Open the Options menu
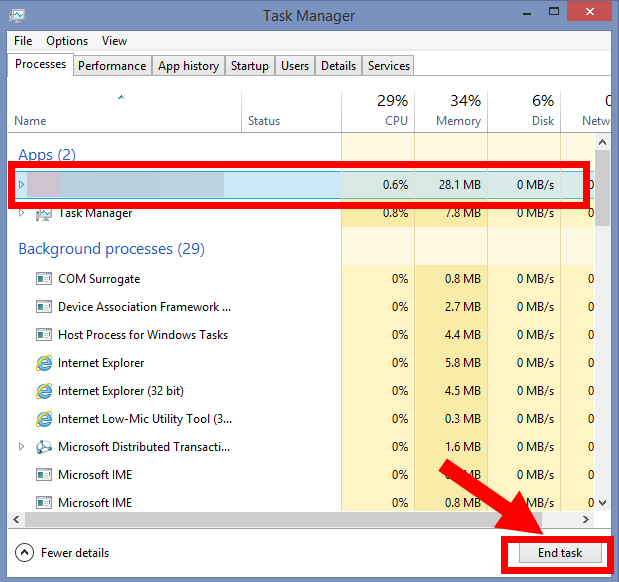 coord(67,41)
